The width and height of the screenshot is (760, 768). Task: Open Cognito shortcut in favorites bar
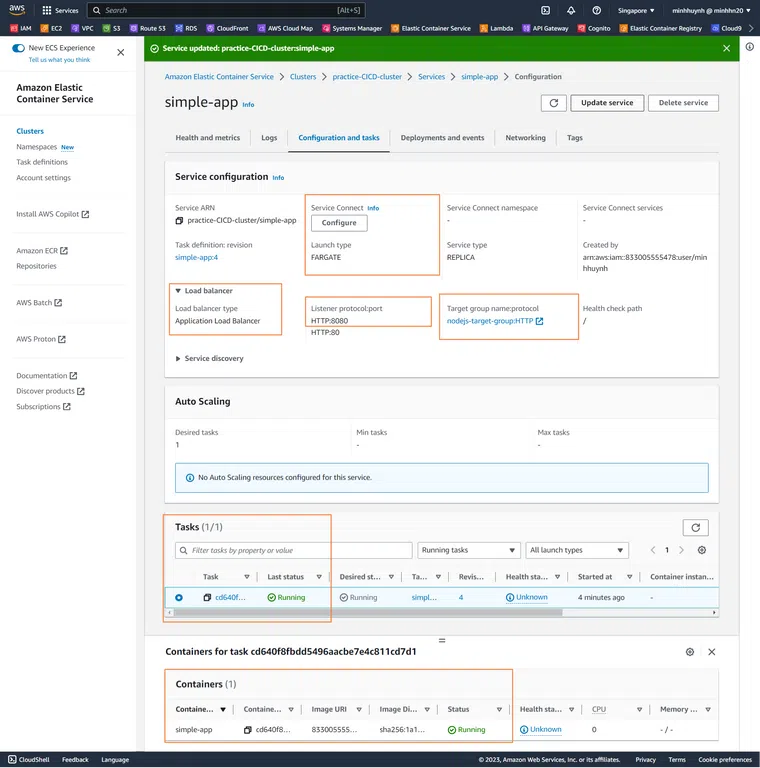click(x=594, y=28)
